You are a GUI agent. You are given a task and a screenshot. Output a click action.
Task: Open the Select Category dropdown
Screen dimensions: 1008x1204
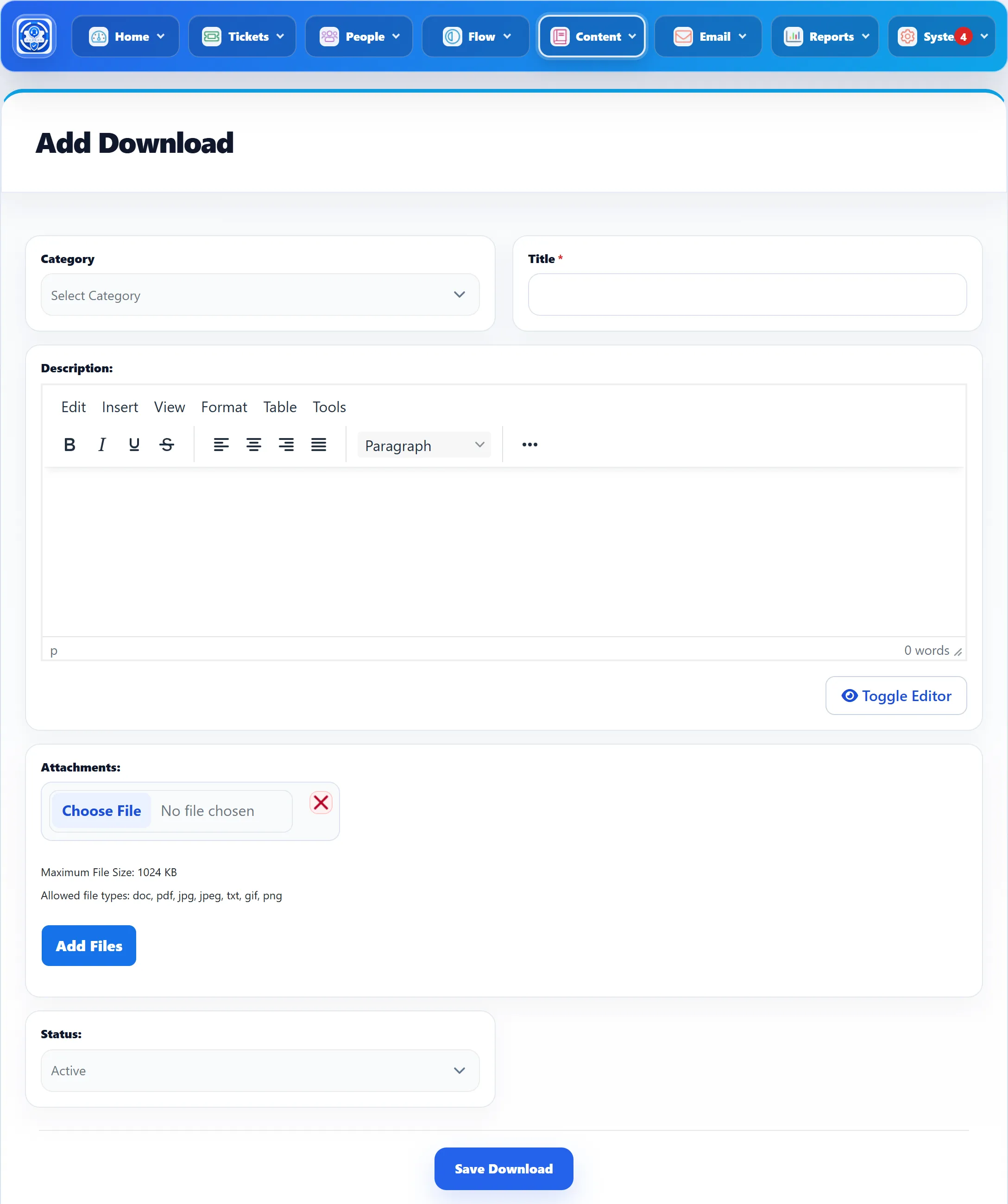pos(260,295)
